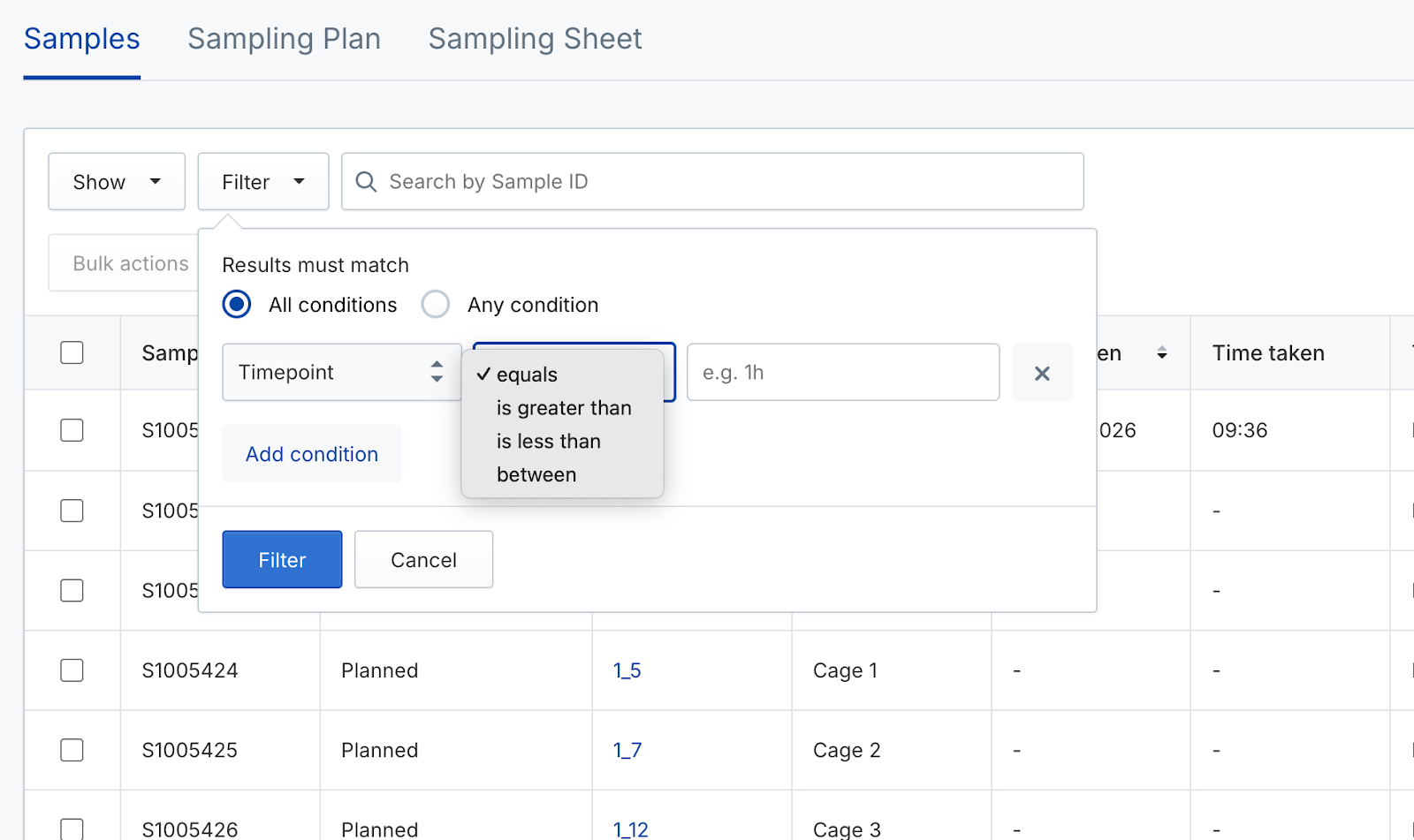The height and width of the screenshot is (840, 1414).
Task: Choose "between" operator option
Action: [536, 475]
